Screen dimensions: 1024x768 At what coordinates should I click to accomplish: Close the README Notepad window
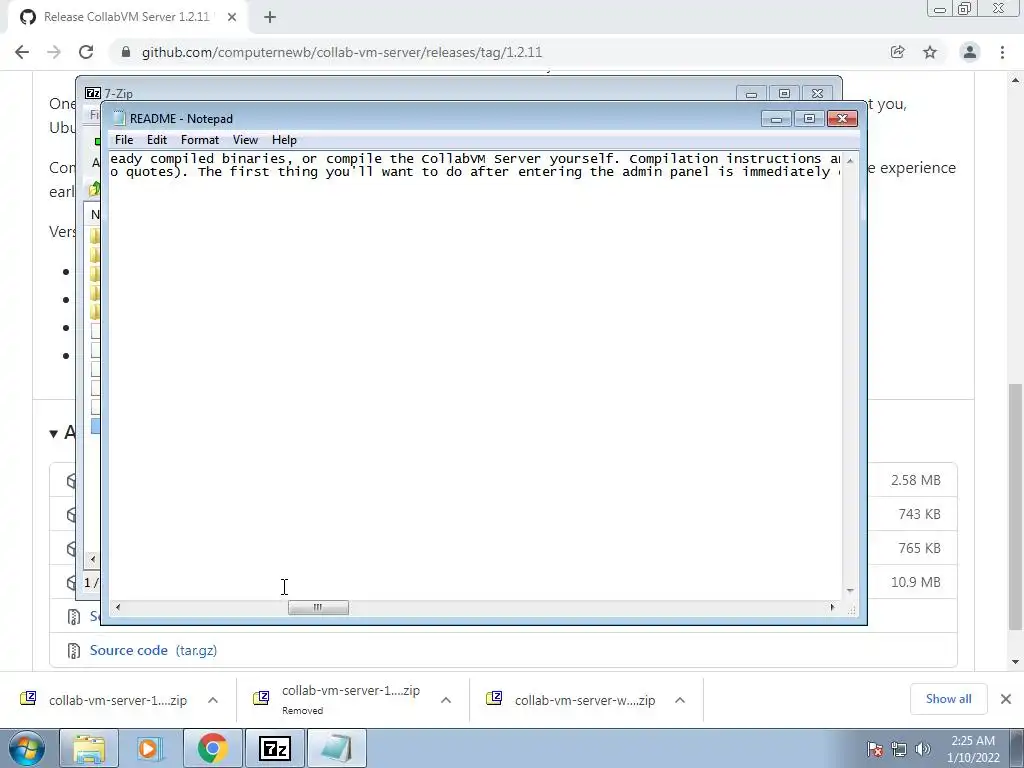point(842,119)
